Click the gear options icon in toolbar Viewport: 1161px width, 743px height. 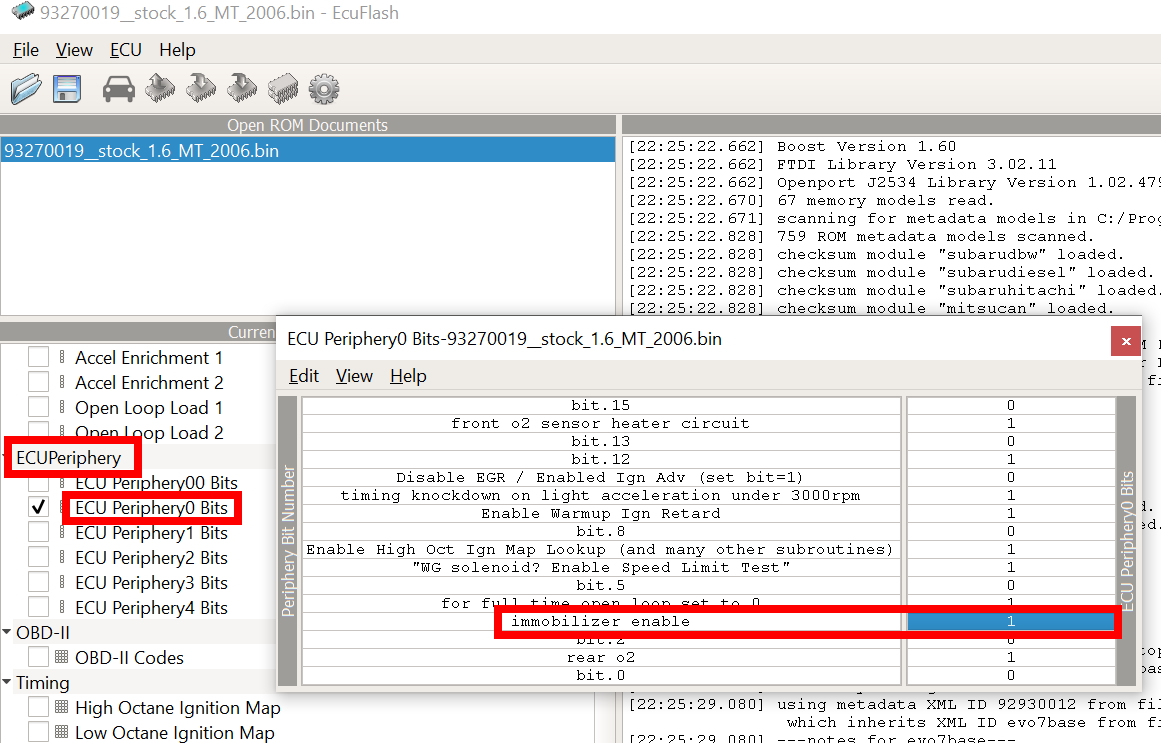pos(324,89)
